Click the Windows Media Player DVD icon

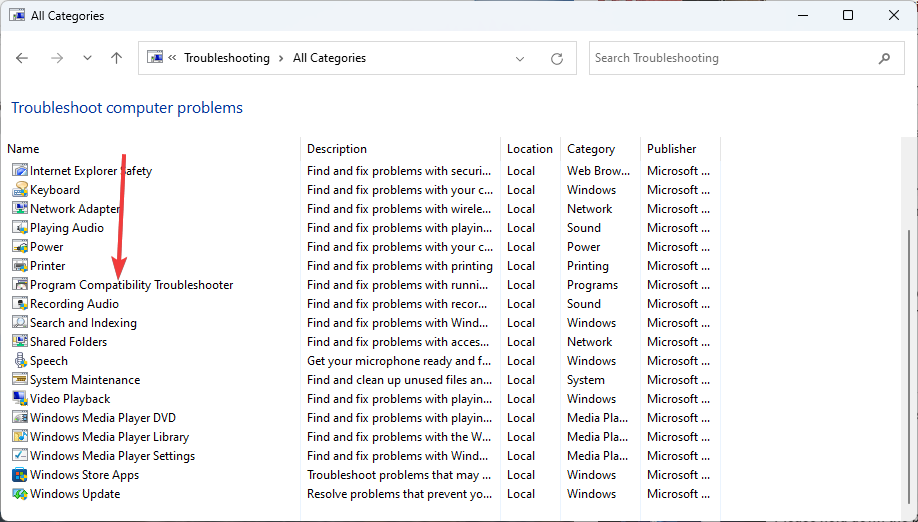[x=20, y=418]
